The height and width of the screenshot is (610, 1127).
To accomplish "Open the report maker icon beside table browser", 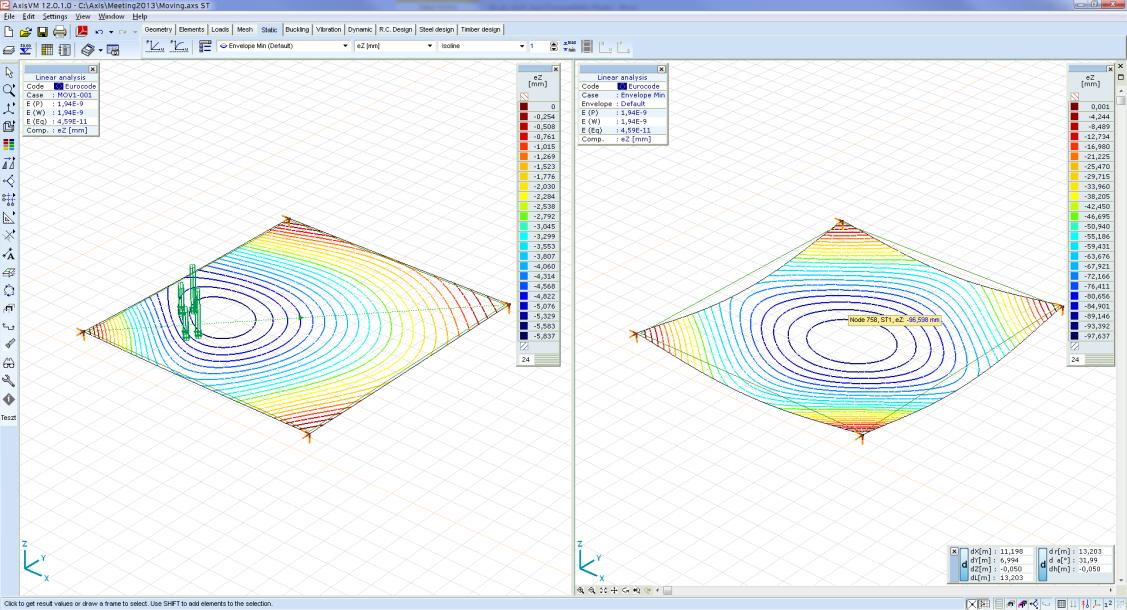I will (x=64, y=50).
